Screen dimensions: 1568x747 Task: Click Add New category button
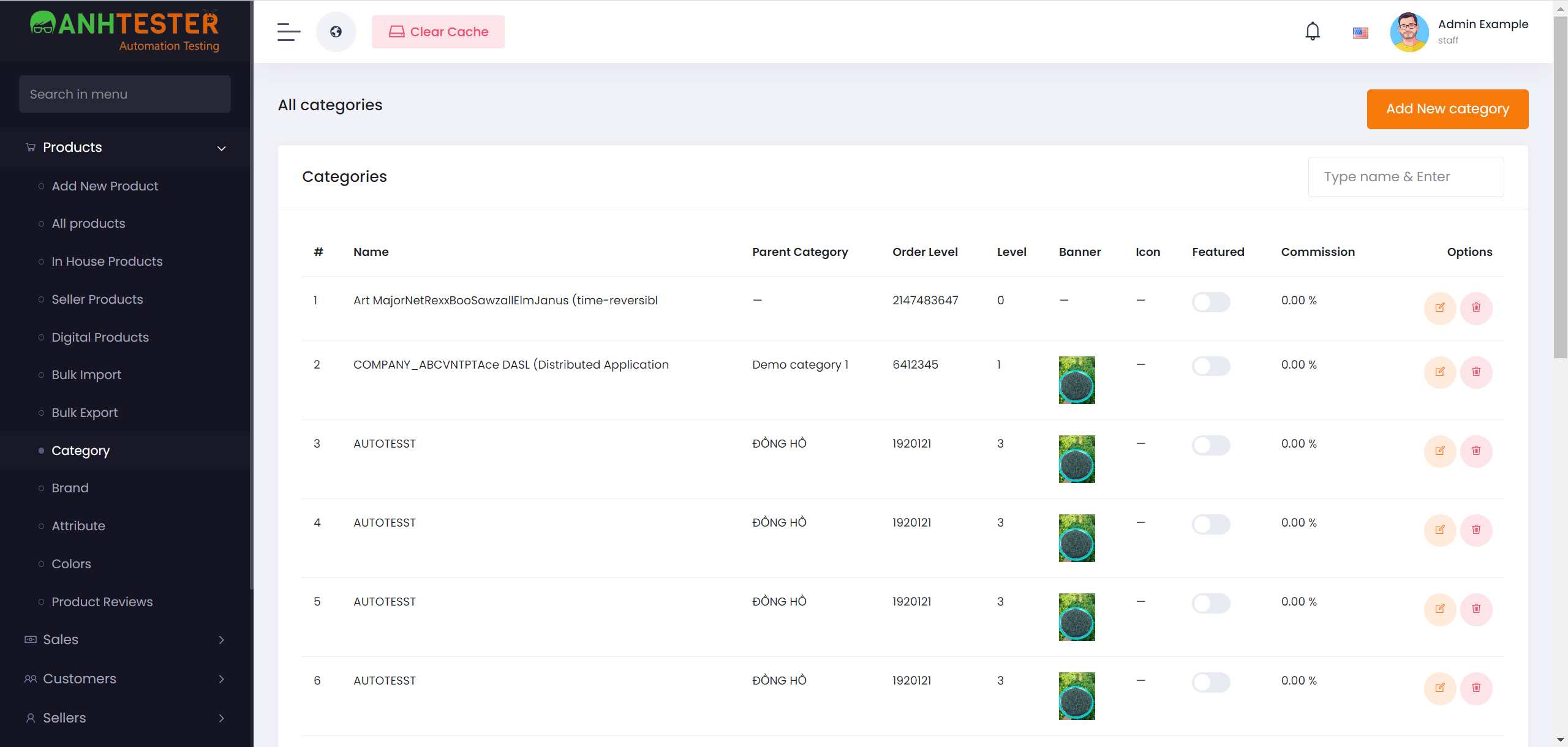(1447, 109)
